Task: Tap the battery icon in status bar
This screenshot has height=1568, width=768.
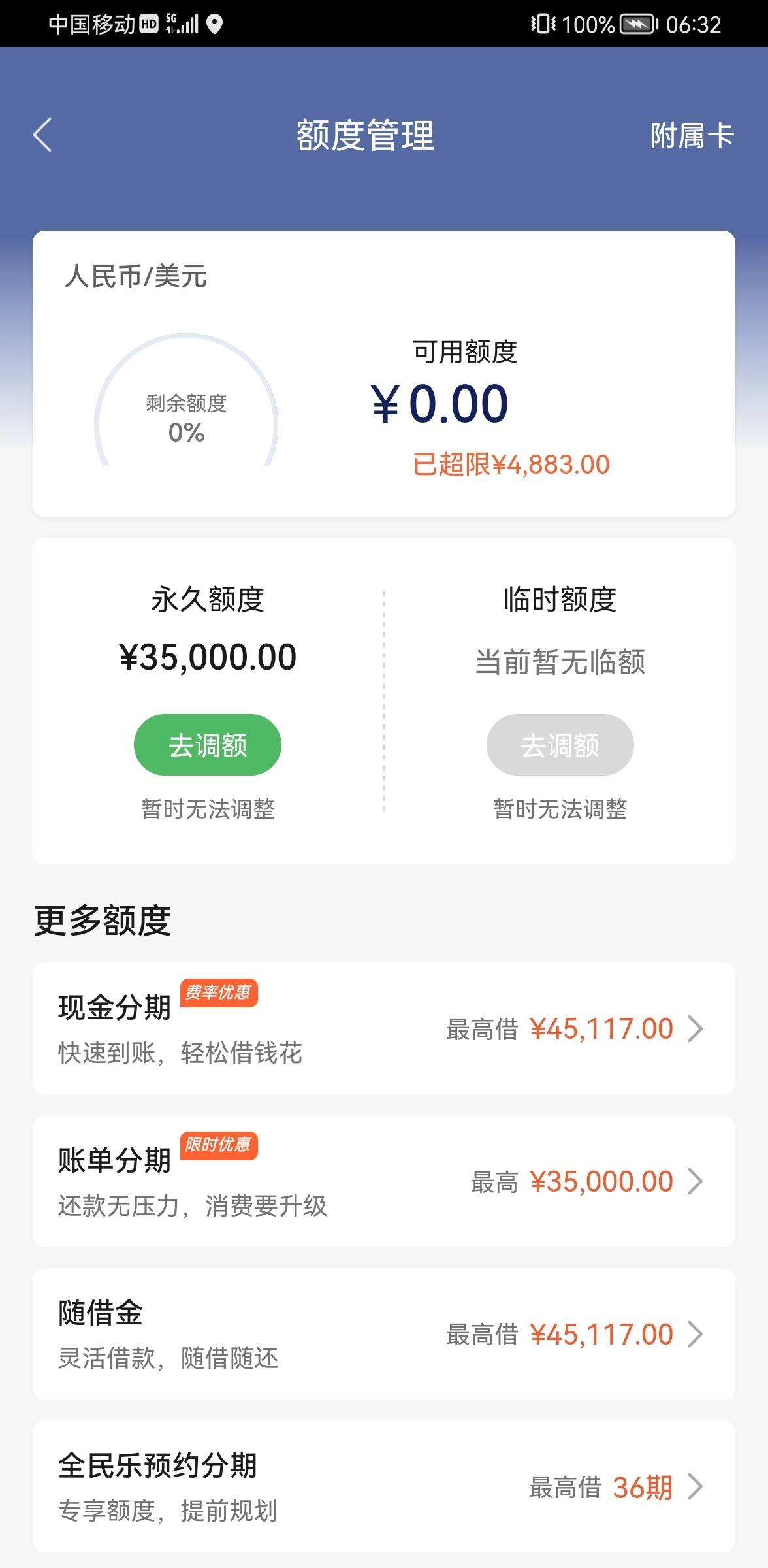Action: pos(639,25)
